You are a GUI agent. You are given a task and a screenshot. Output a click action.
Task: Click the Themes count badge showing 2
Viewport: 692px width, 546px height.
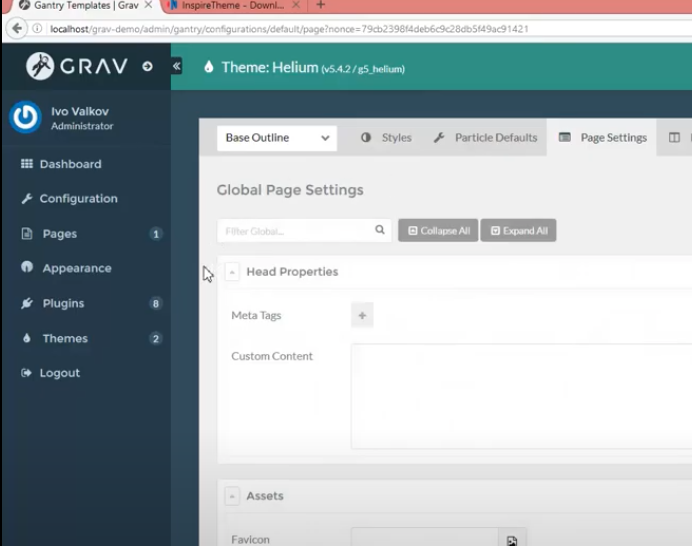(155, 339)
